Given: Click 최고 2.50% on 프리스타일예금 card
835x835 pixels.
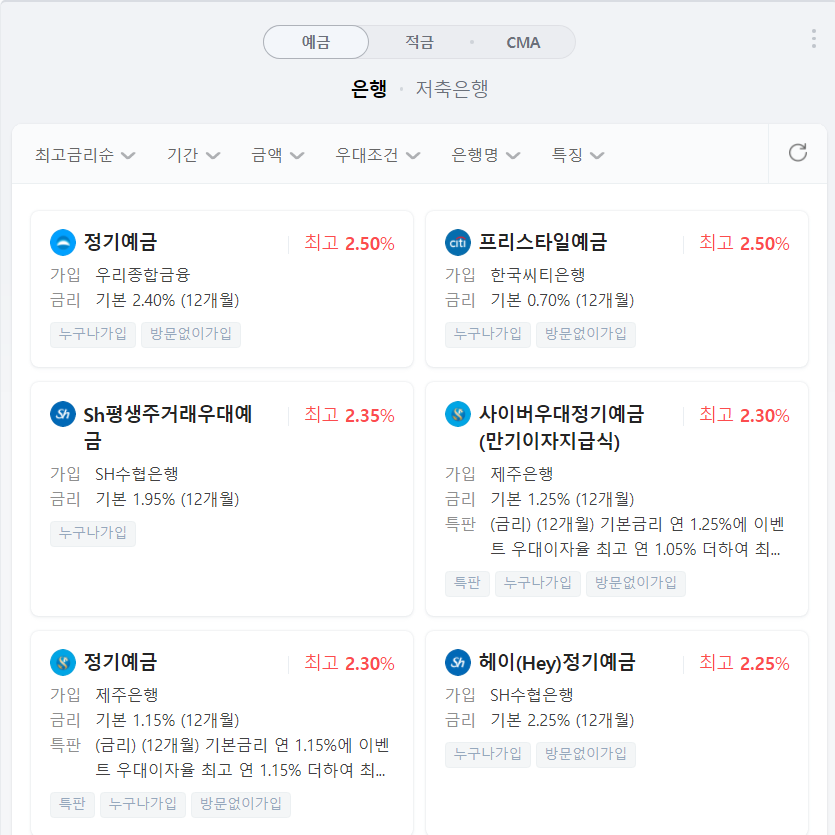Looking at the screenshot, I should [744, 243].
